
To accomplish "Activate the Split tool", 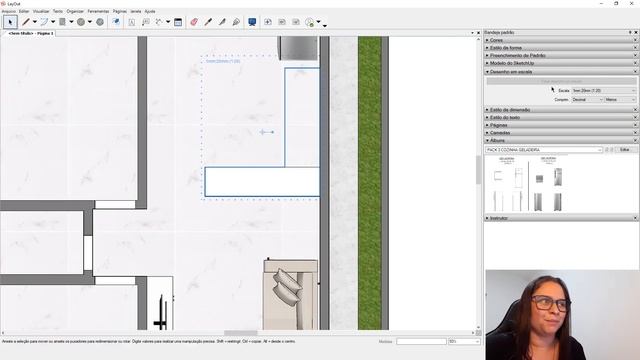I will coord(222,22).
